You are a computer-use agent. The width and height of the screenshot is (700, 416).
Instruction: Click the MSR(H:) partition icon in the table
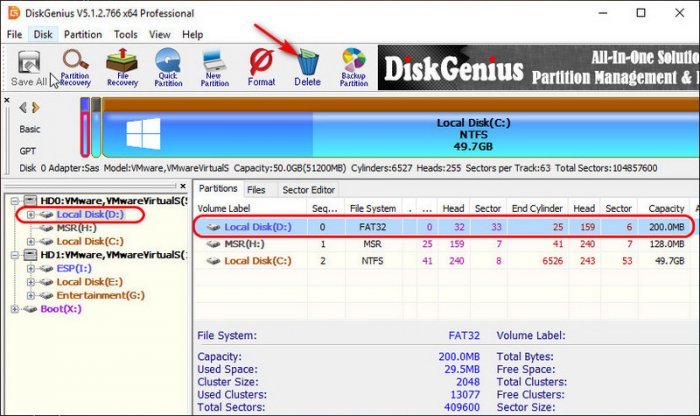[213, 244]
